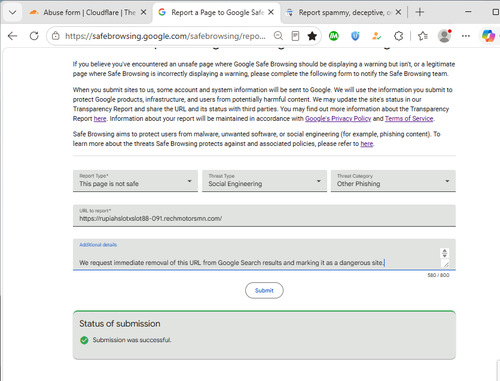Open the zoom magnifier in address bar
This screenshot has width=500, height=381.
coord(278,36)
